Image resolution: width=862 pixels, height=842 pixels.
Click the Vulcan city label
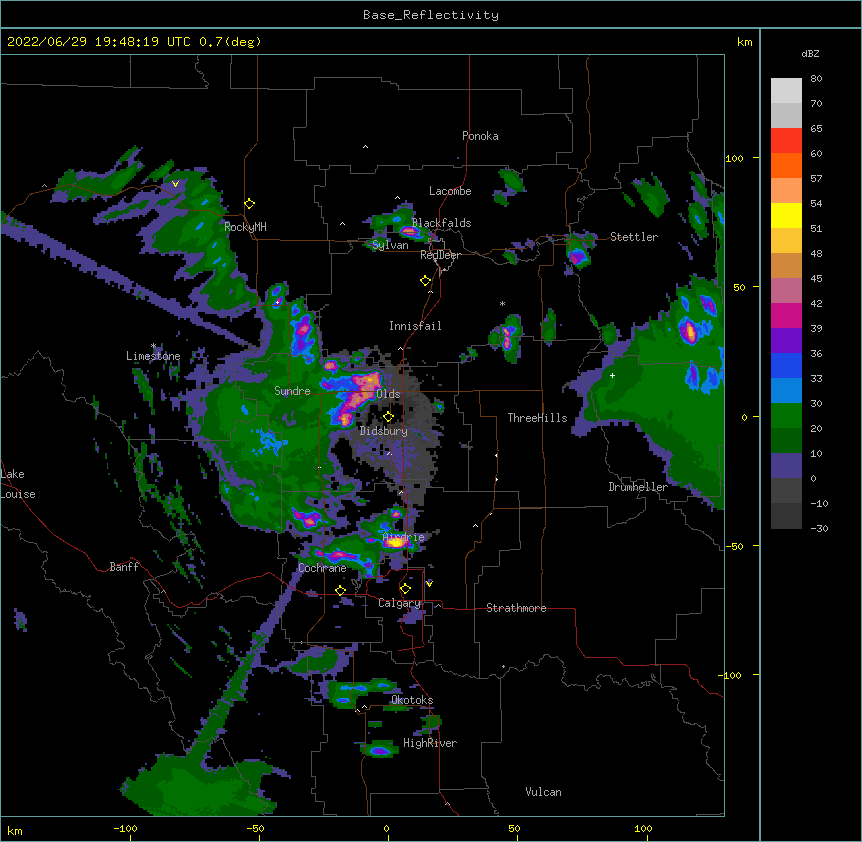click(543, 792)
